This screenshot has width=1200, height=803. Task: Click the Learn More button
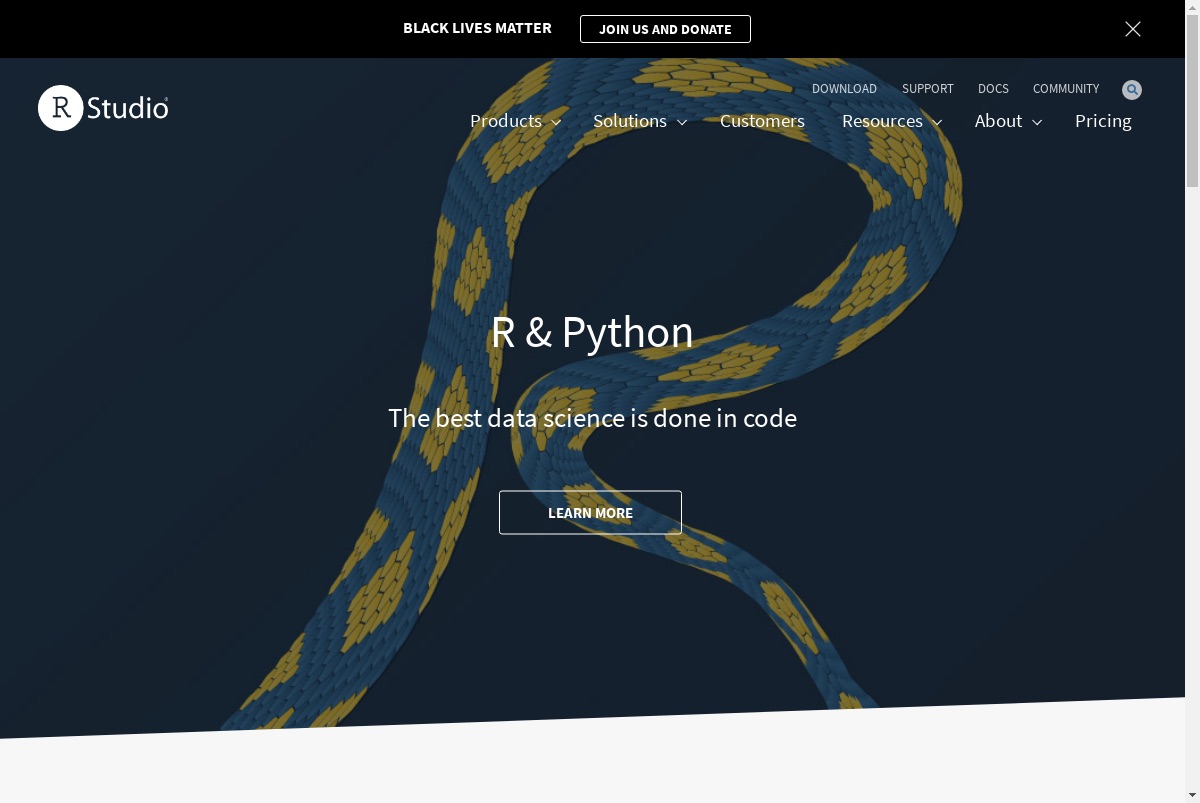pyautogui.click(x=590, y=512)
